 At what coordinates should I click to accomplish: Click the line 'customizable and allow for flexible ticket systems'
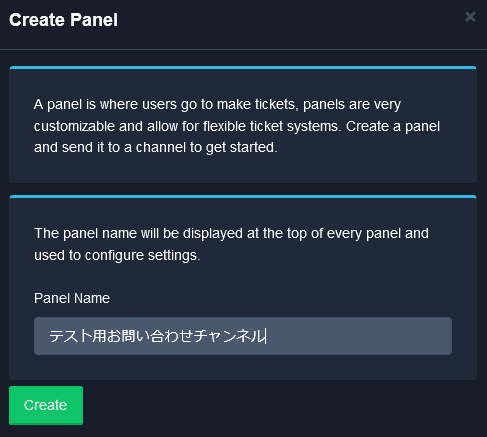click(x=237, y=126)
